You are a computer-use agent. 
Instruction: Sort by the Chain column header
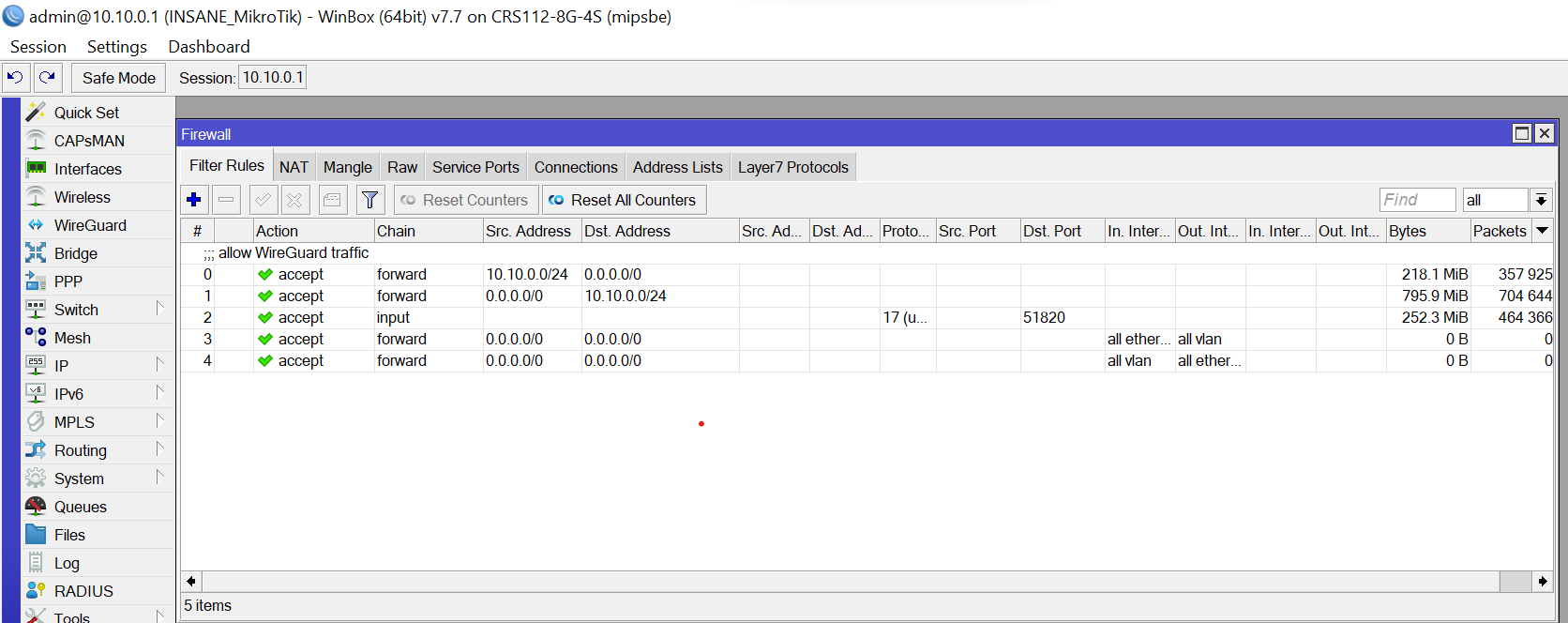[429, 231]
